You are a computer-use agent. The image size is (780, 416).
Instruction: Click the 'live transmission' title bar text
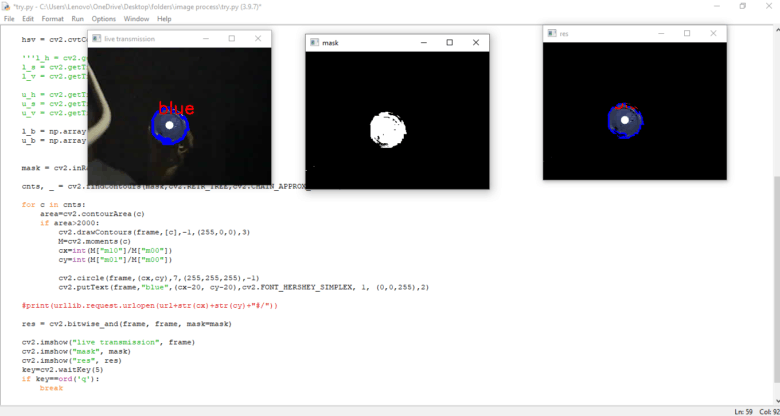129,39
